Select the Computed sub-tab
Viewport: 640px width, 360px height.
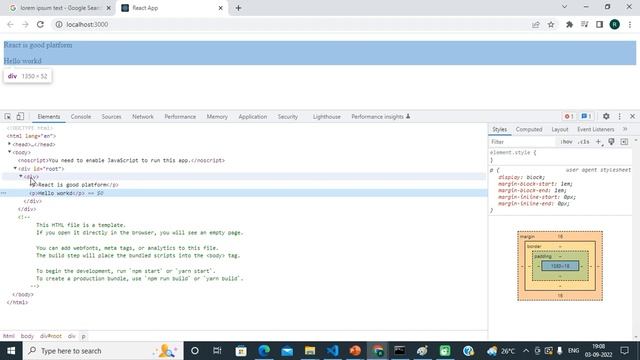[x=529, y=129]
